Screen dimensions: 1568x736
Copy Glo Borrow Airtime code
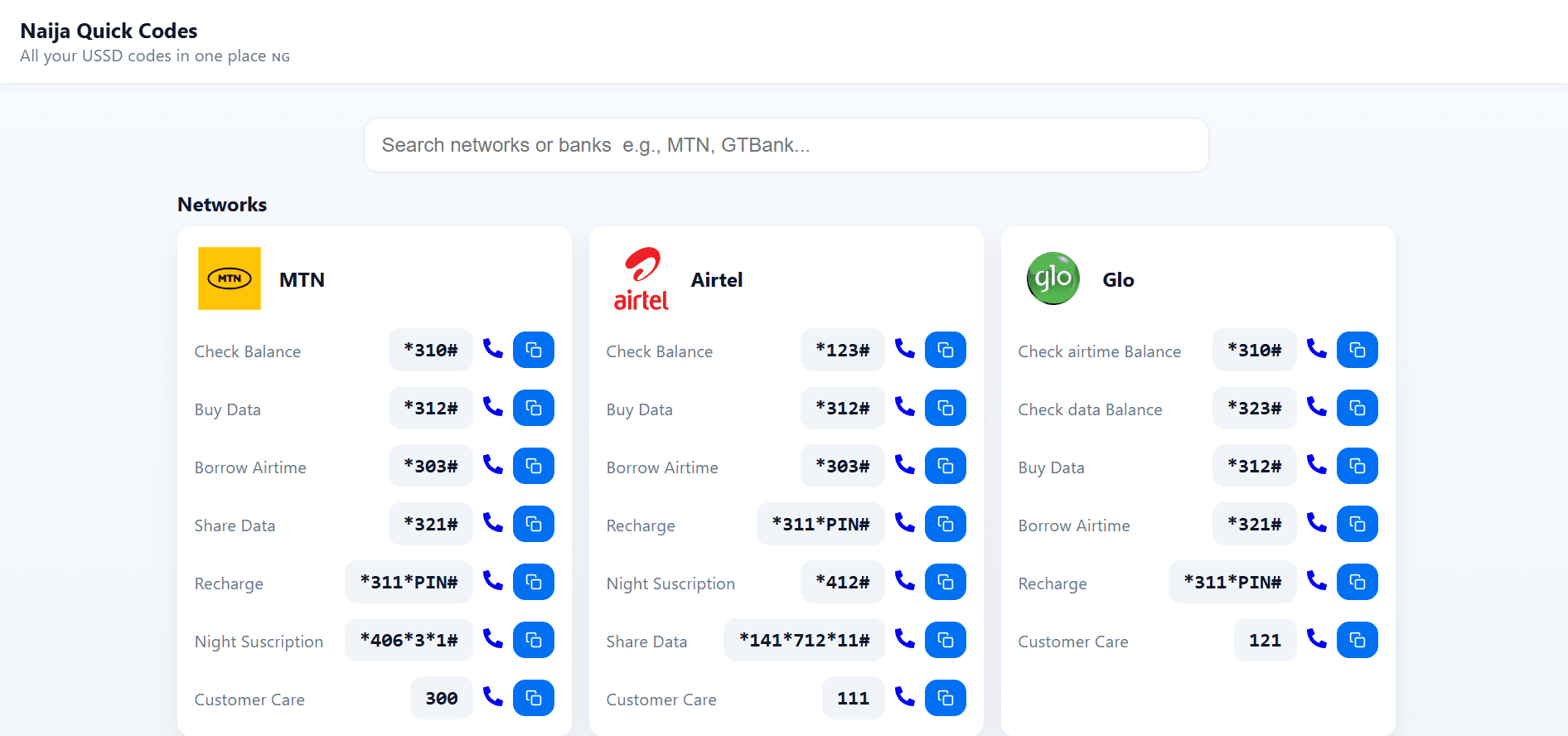pos(1357,524)
